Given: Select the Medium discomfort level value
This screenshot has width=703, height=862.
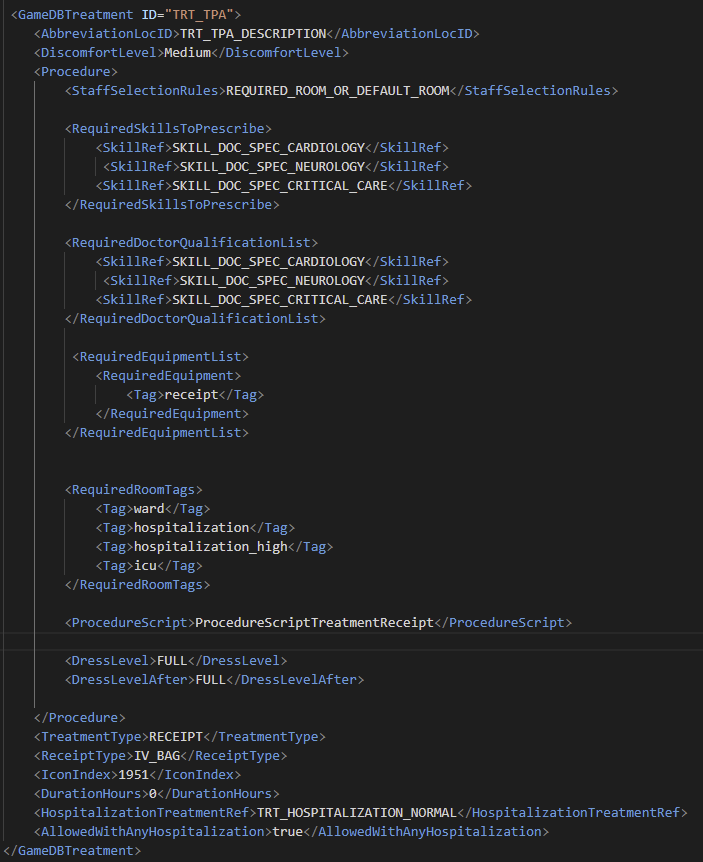Looking at the screenshot, I should tap(187, 53).
